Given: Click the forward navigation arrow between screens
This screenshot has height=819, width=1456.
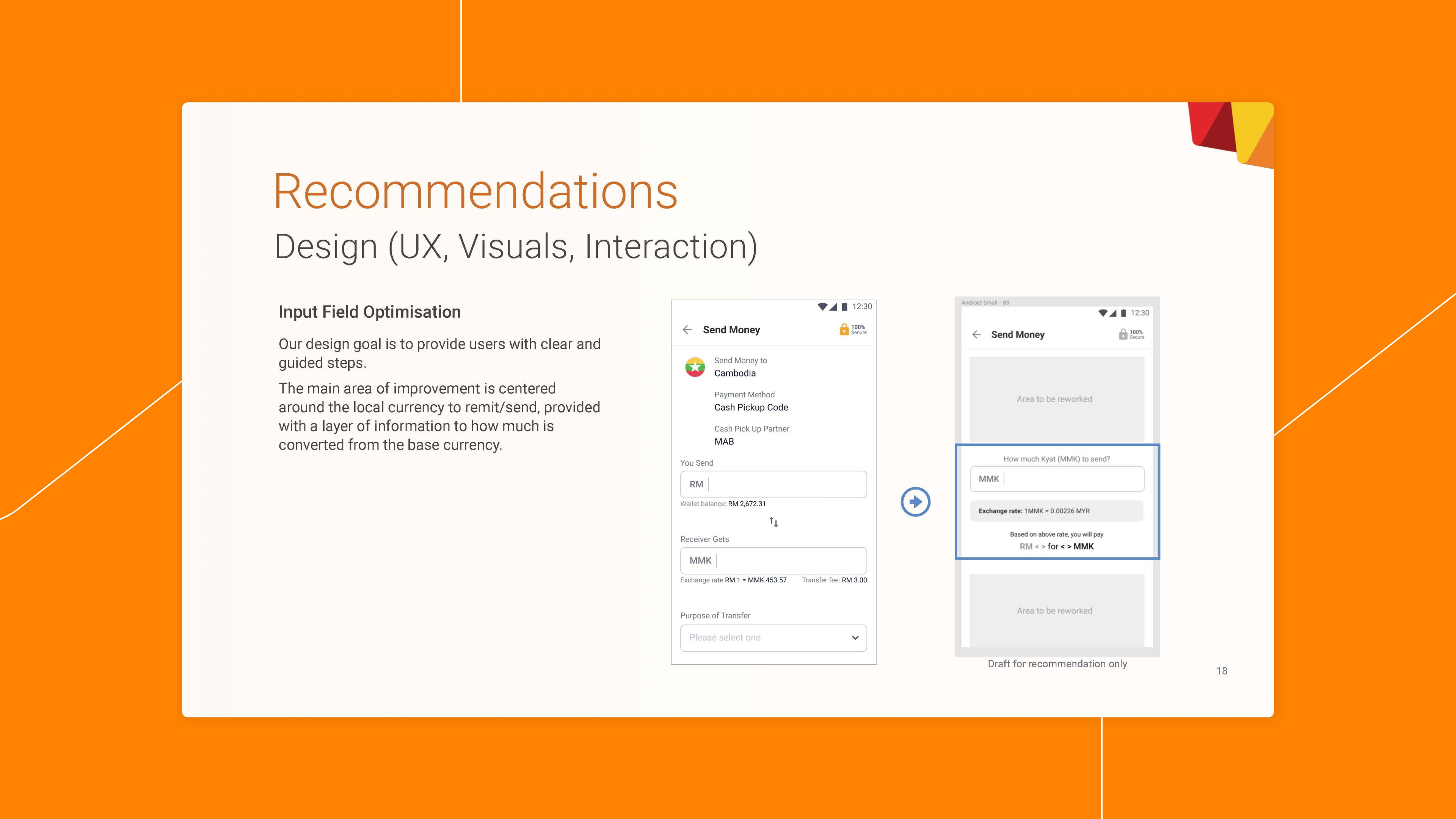Looking at the screenshot, I should click(x=915, y=501).
